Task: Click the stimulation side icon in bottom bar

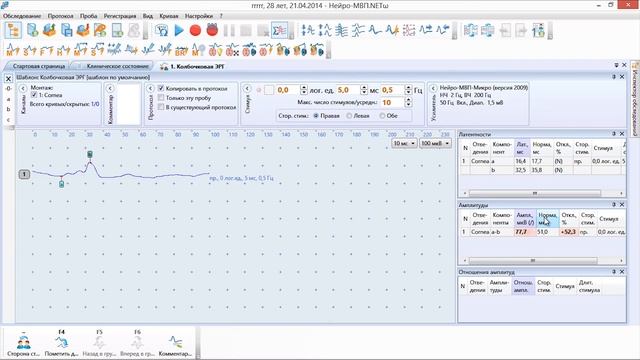Action: pos(24,342)
